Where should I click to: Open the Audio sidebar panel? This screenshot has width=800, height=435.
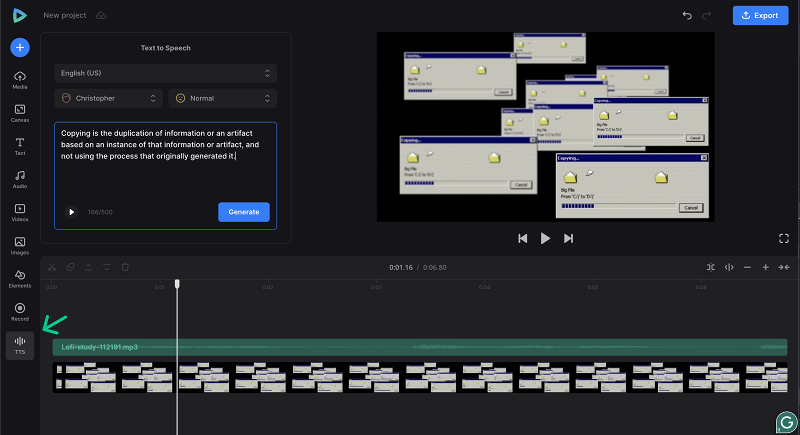[20, 180]
